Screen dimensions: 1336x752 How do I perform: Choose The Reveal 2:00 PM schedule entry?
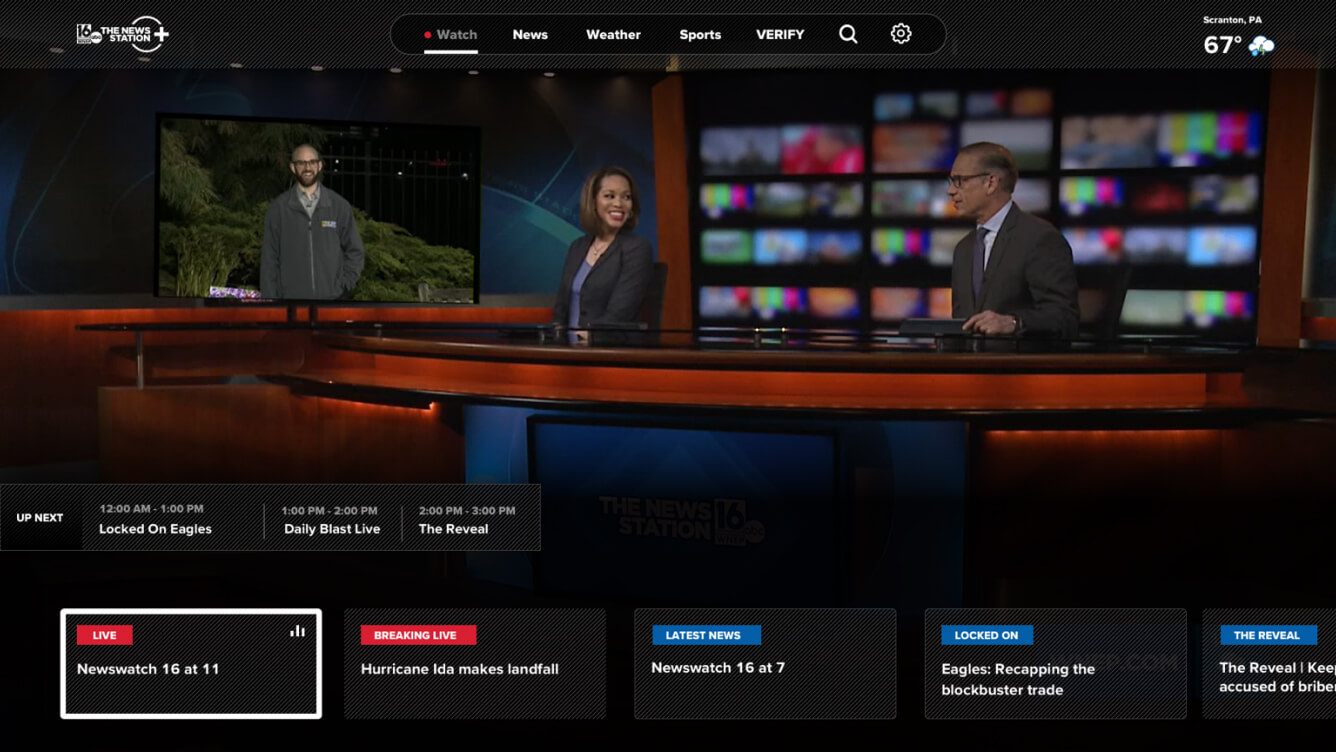(x=466, y=520)
